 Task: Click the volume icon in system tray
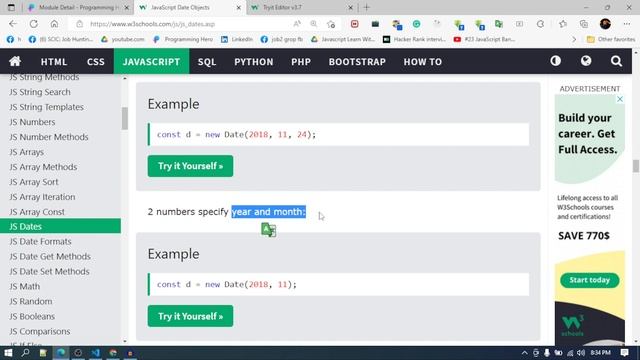coord(581,353)
